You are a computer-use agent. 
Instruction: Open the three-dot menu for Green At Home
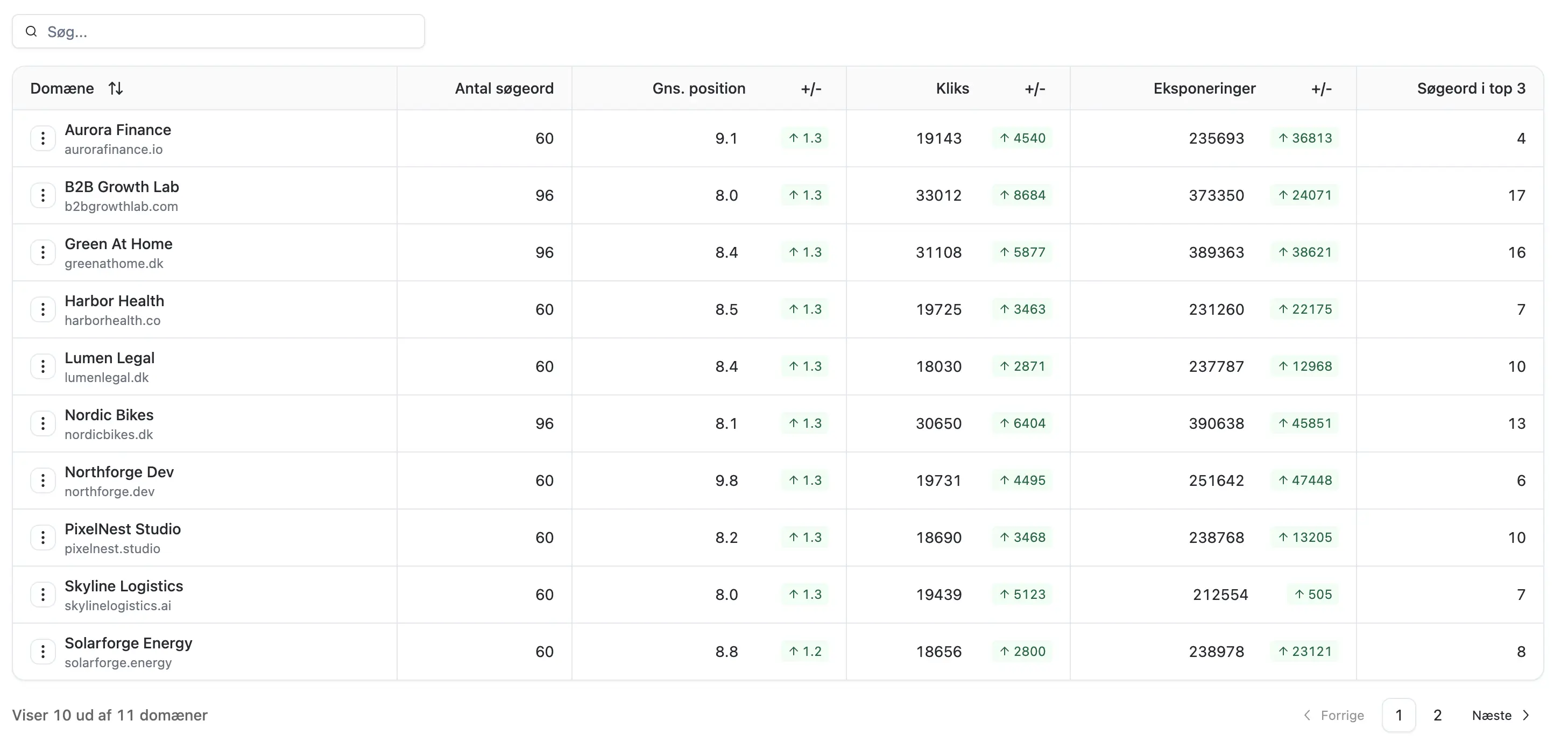point(43,252)
